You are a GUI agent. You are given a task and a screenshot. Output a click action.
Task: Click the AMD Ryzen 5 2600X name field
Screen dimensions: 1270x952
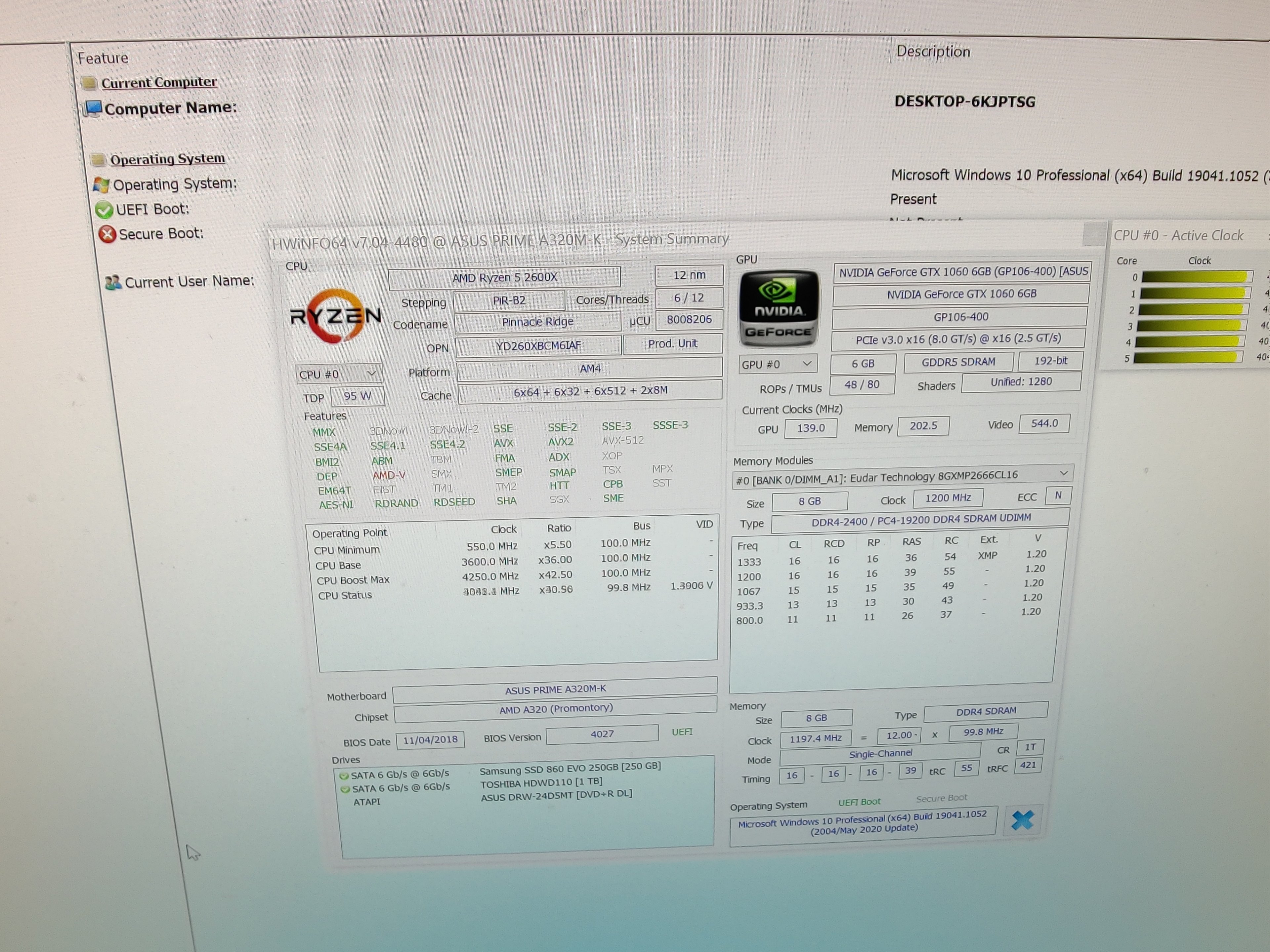[504, 278]
